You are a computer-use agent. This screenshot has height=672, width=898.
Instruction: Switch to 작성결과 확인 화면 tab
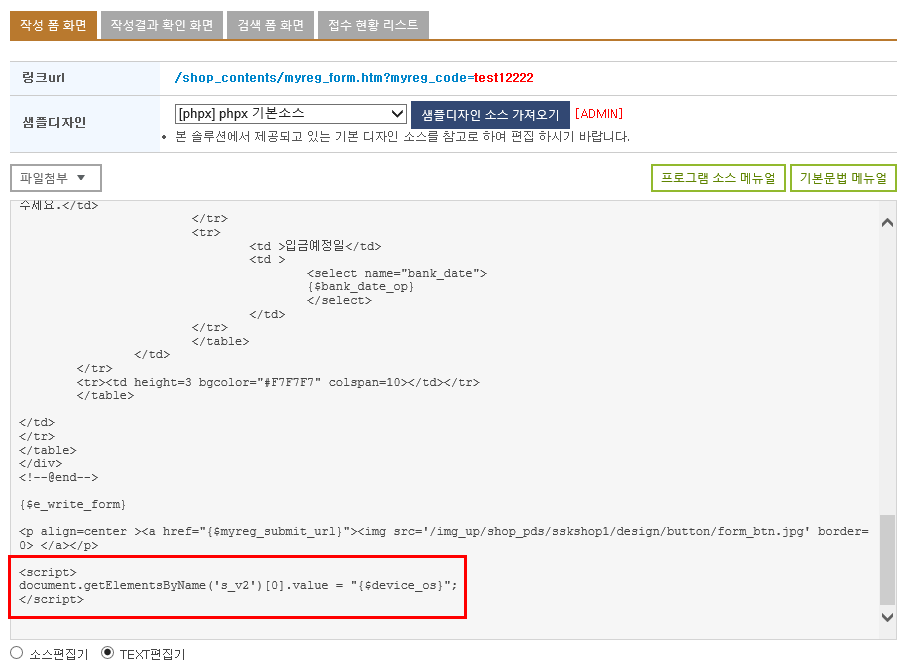[x=162, y=25]
